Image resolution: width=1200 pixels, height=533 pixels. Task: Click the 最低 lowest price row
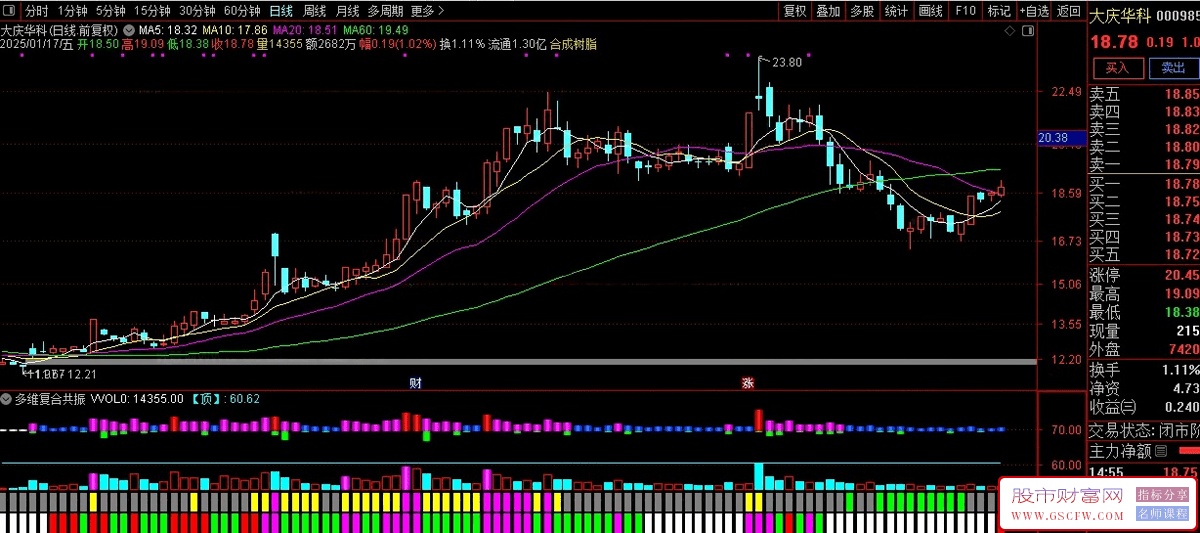1144,312
